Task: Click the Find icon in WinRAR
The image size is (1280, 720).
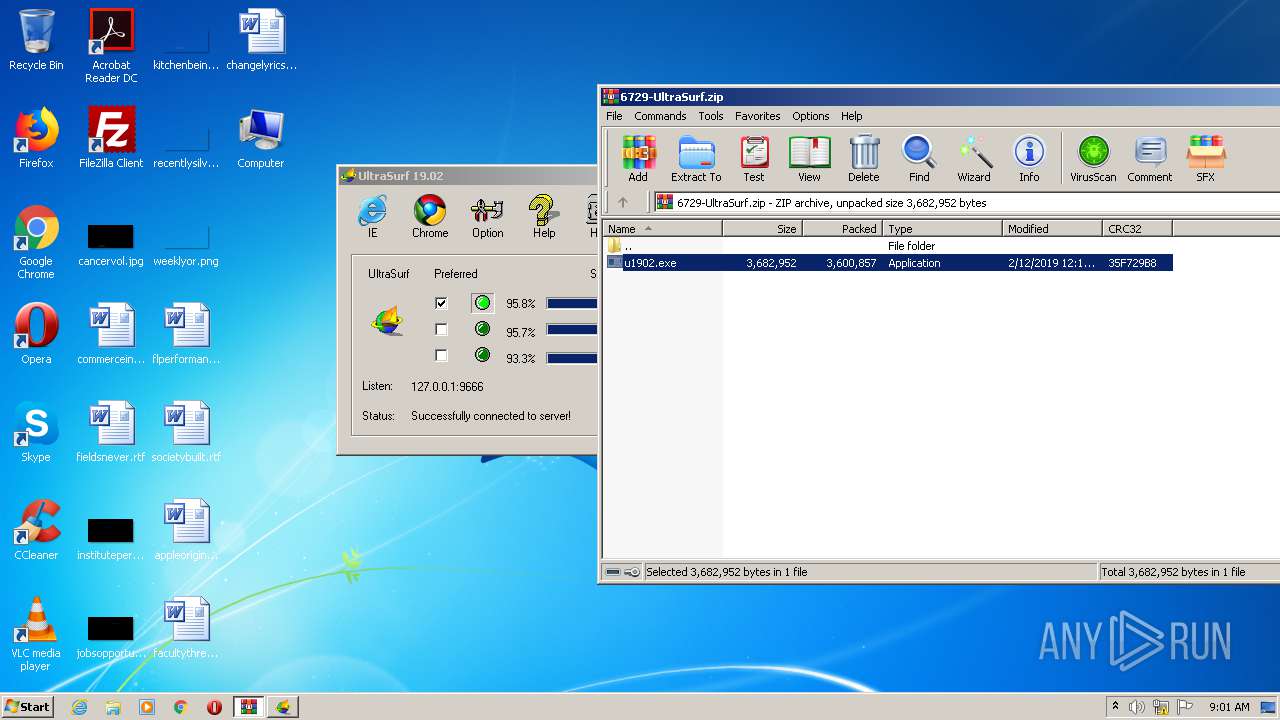Action: [919, 159]
